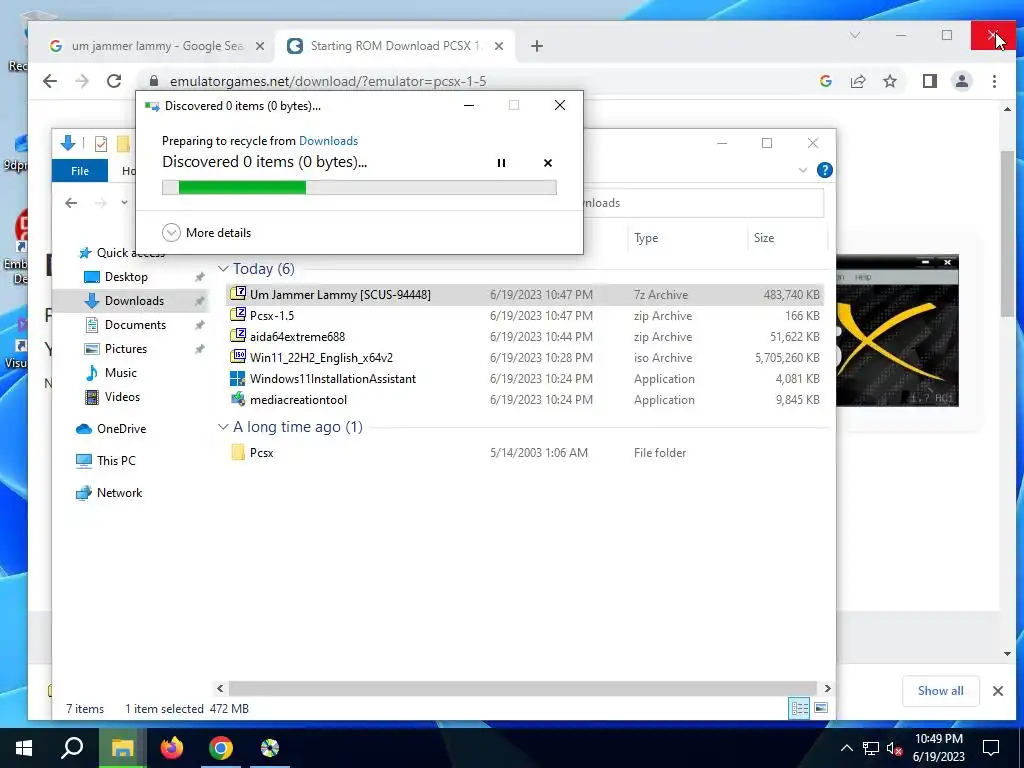Select the Windows11InstallationAssistant application
Image resolution: width=1024 pixels, height=768 pixels.
coord(525,379)
